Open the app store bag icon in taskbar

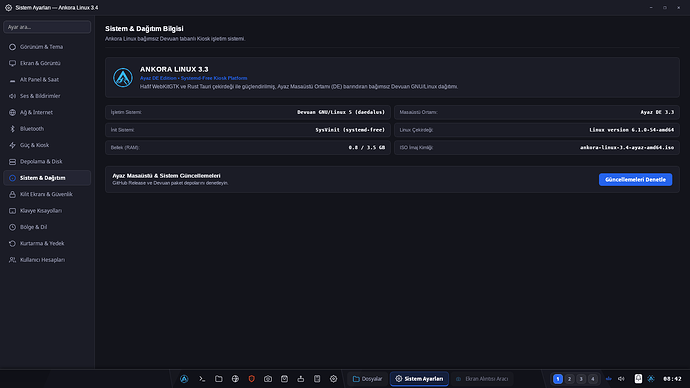coord(284,379)
